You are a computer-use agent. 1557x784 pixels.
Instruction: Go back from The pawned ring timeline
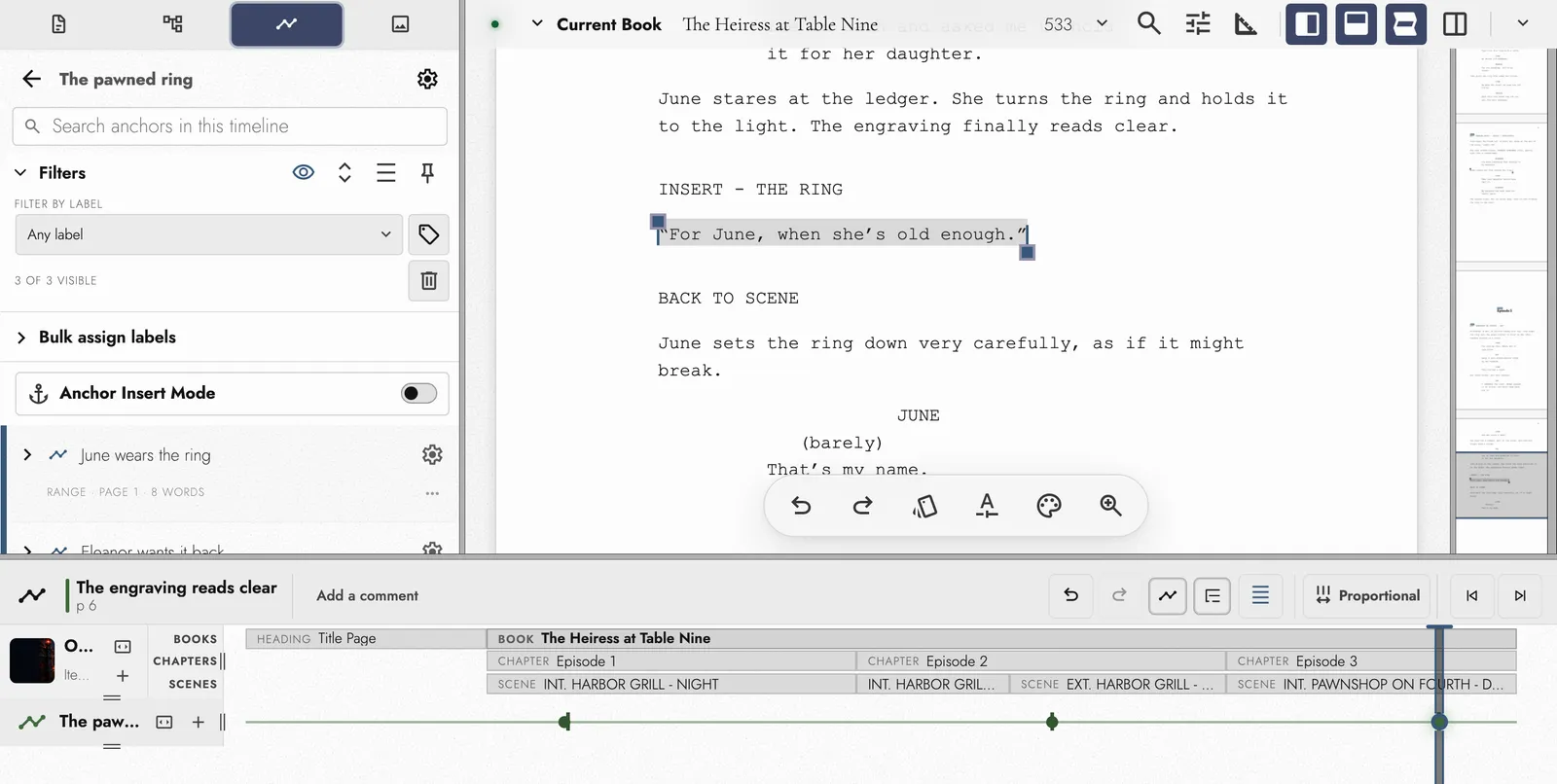32,79
